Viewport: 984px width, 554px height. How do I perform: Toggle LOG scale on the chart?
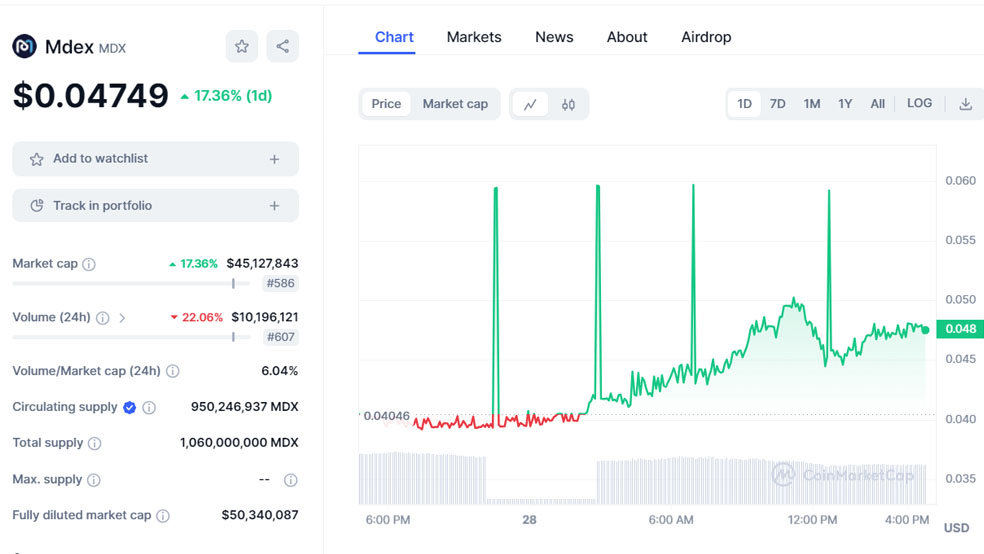point(919,104)
